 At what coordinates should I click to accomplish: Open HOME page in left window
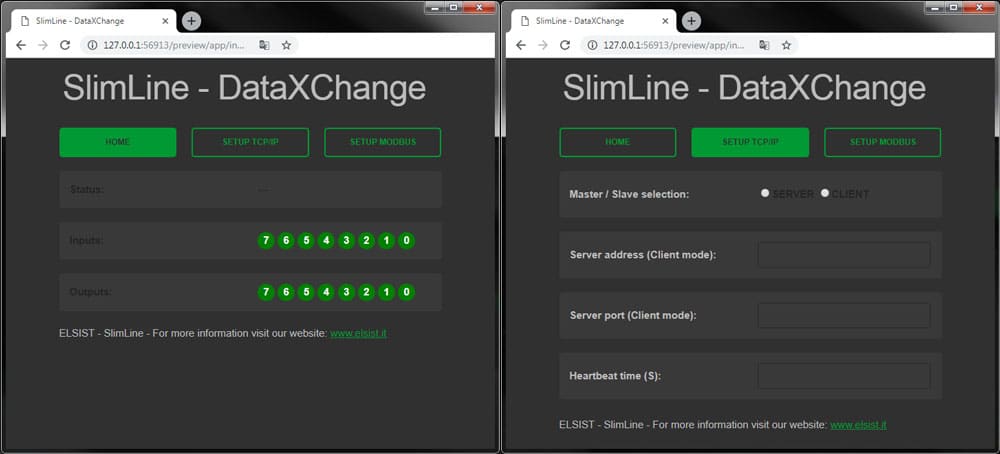(x=118, y=142)
